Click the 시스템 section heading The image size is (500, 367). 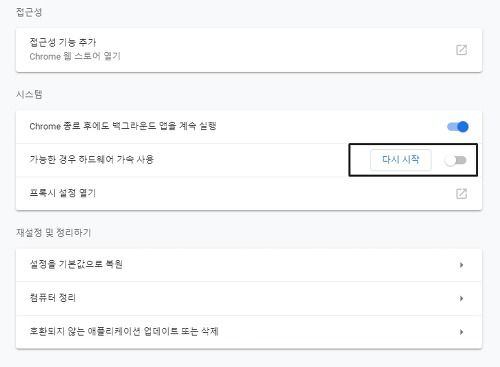coord(29,94)
